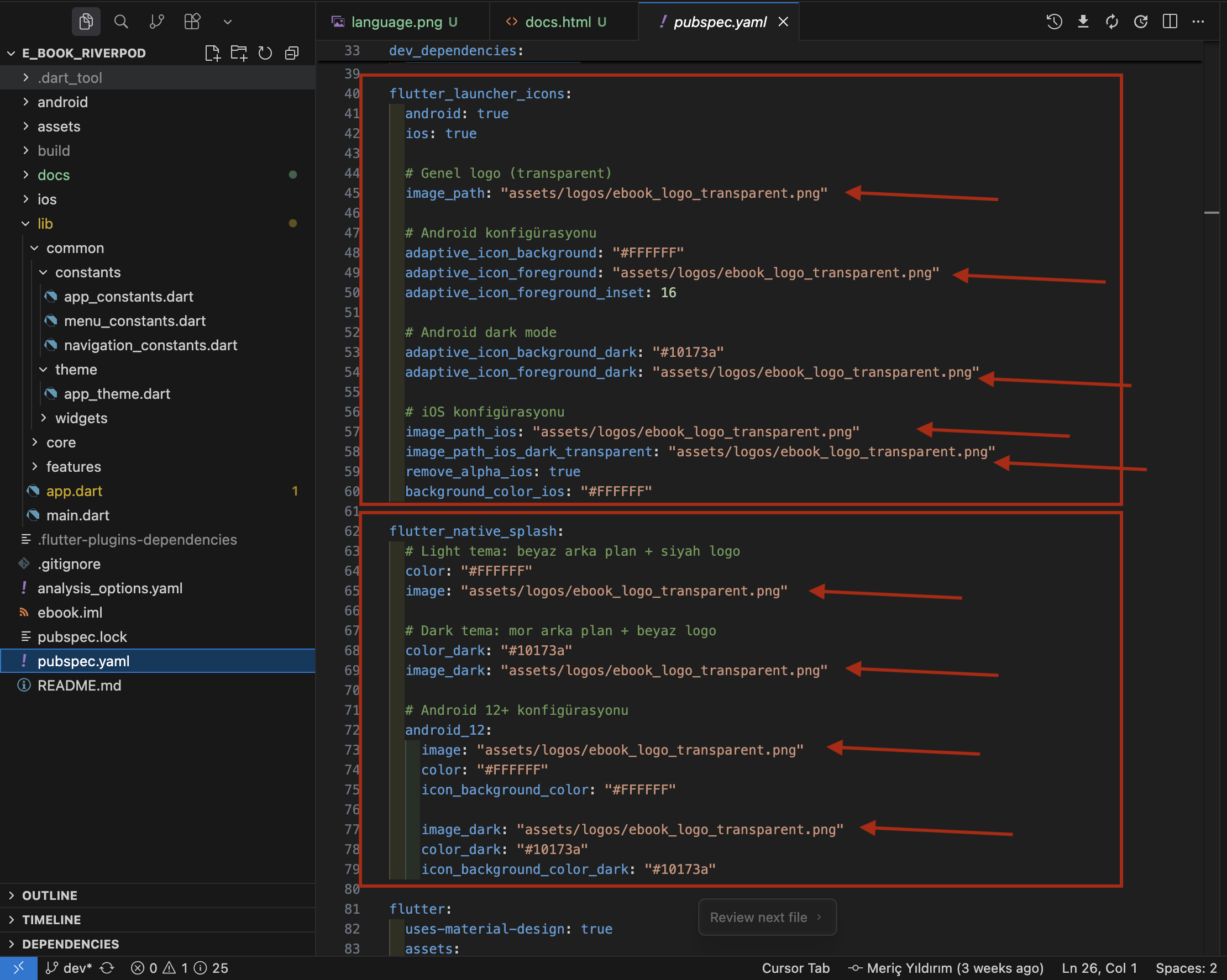Screen dimensions: 1227x980
Task: Expand the android folder
Action: tap(62, 102)
